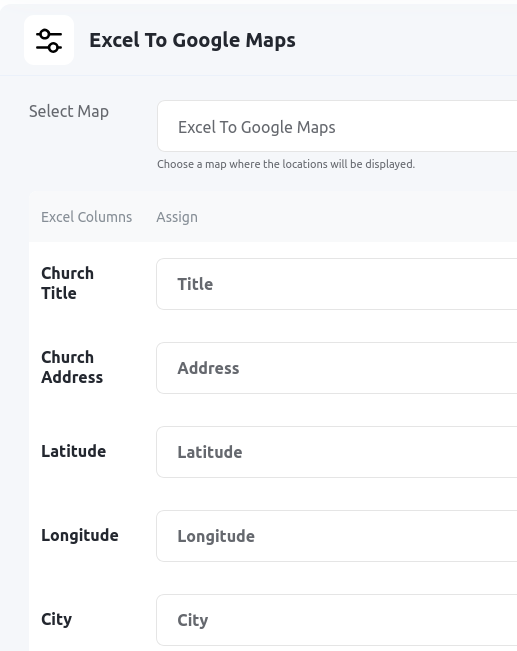Viewport: 517px width, 651px height.
Task: Open the City assign dropdown
Action: 336,620
